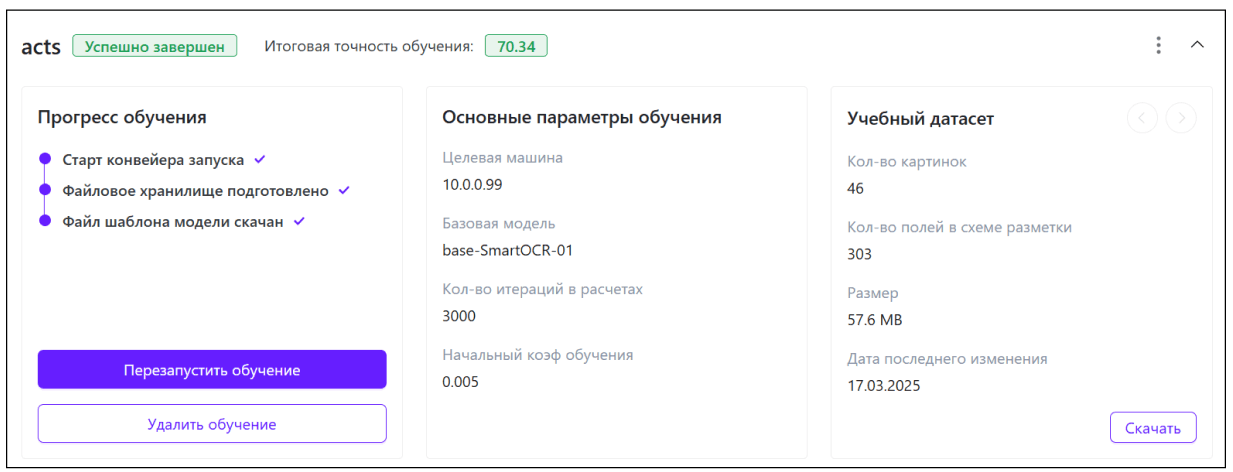Viewport: 1233px width, 472px height.
Task: Go to previous dataset with left arrow
Action: [x=1142, y=118]
